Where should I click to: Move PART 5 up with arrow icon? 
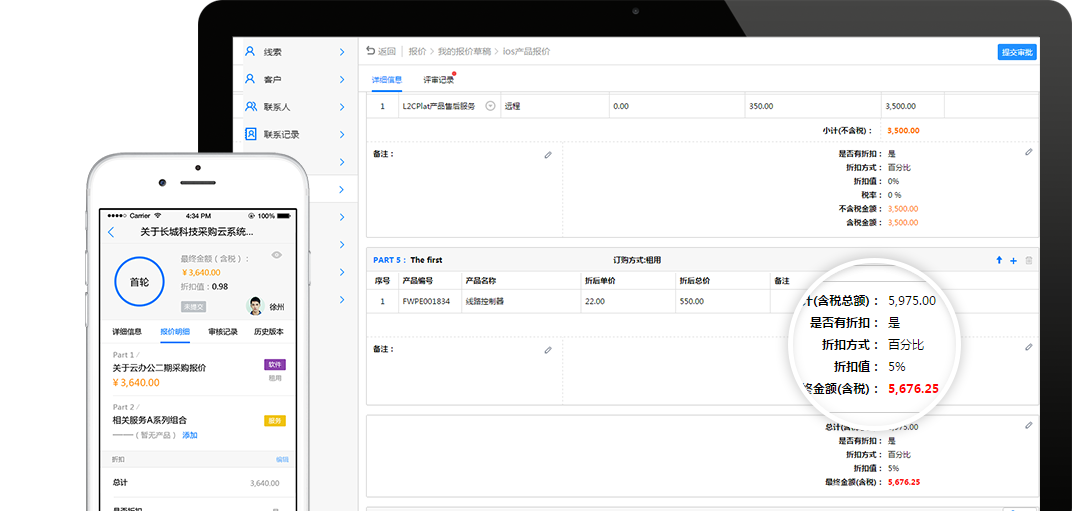(x=999, y=261)
